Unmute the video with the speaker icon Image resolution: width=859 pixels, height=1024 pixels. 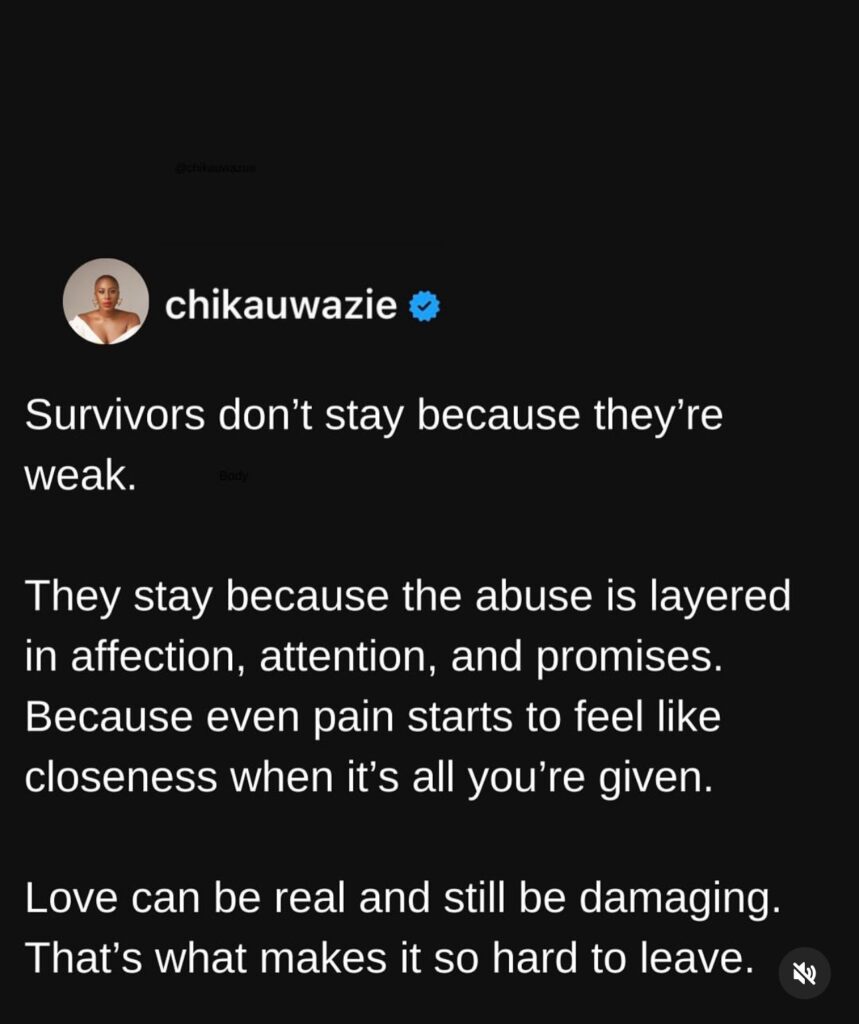coord(804,973)
